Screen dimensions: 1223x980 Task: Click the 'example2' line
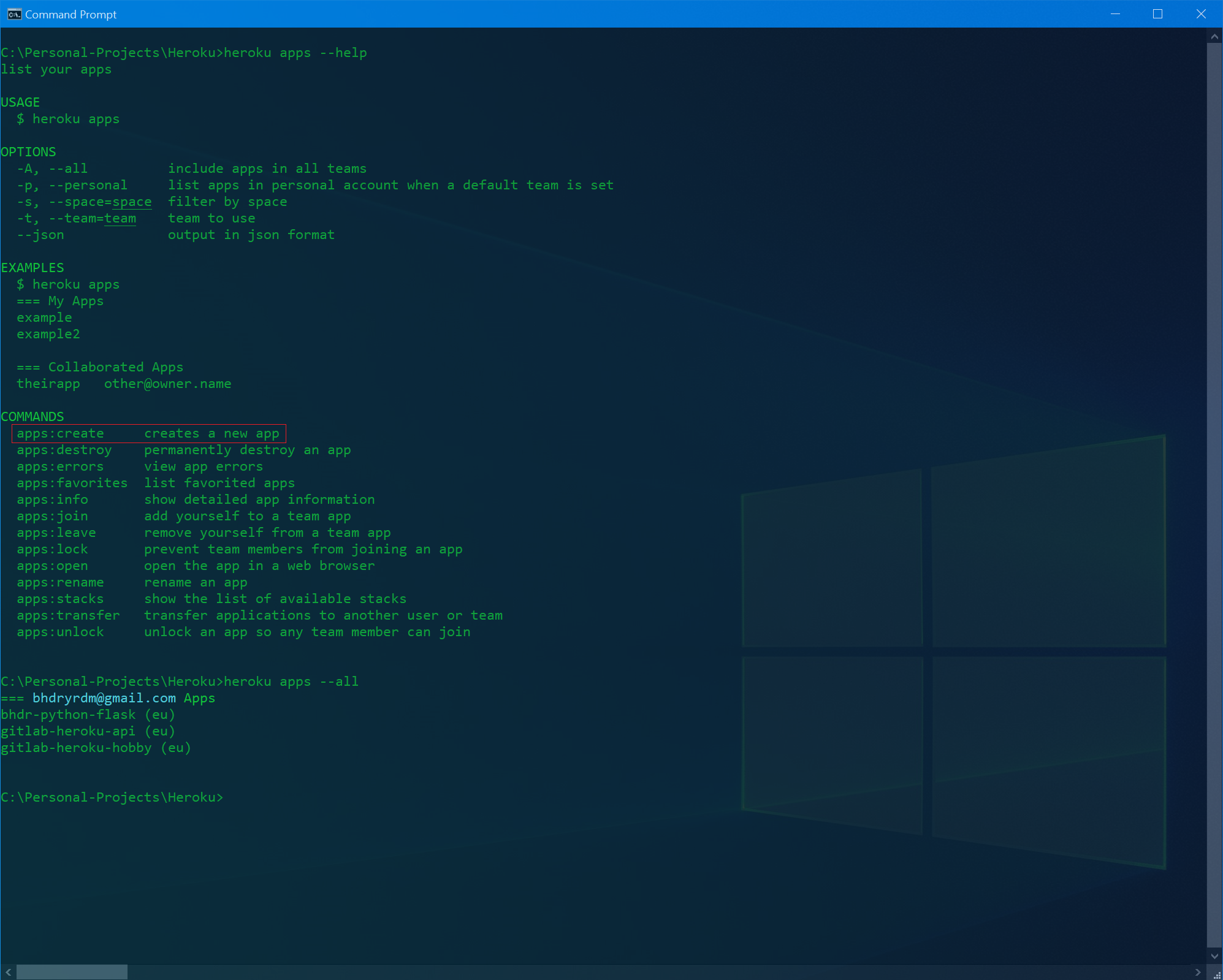pos(48,334)
